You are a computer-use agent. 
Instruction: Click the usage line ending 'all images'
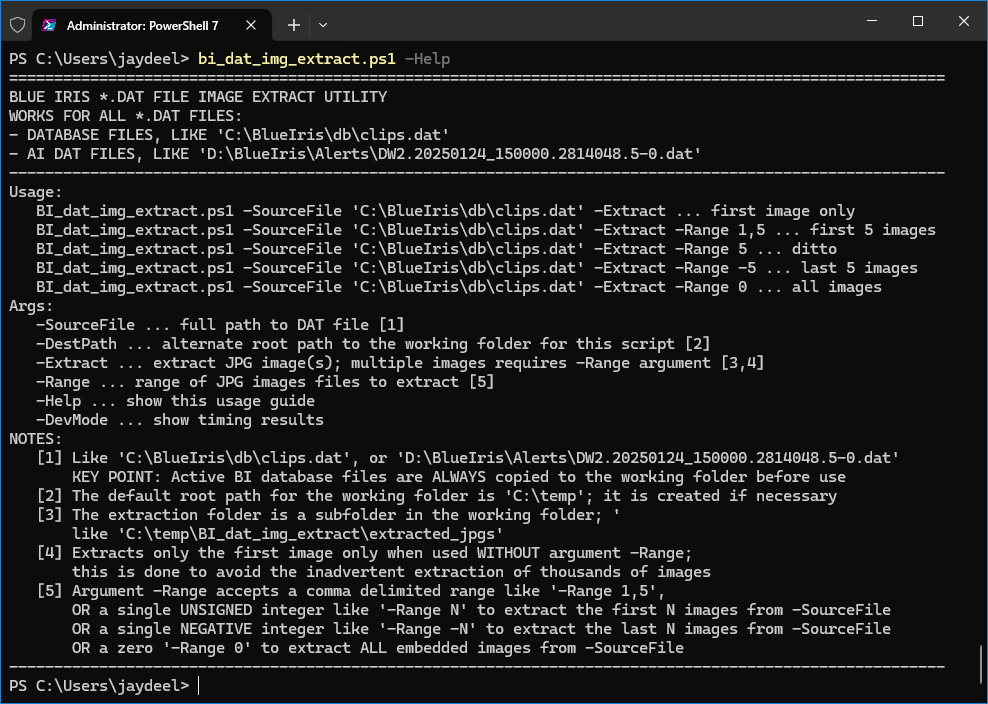[x=459, y=287]
